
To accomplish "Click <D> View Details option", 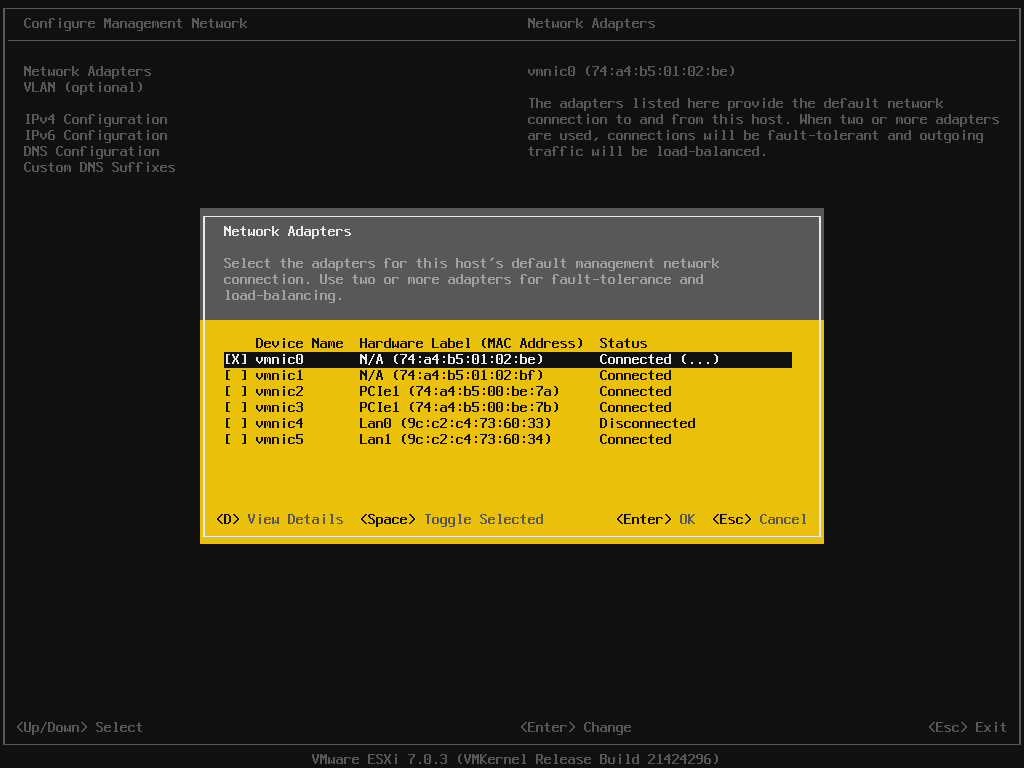I will click(x=279, y=519).
